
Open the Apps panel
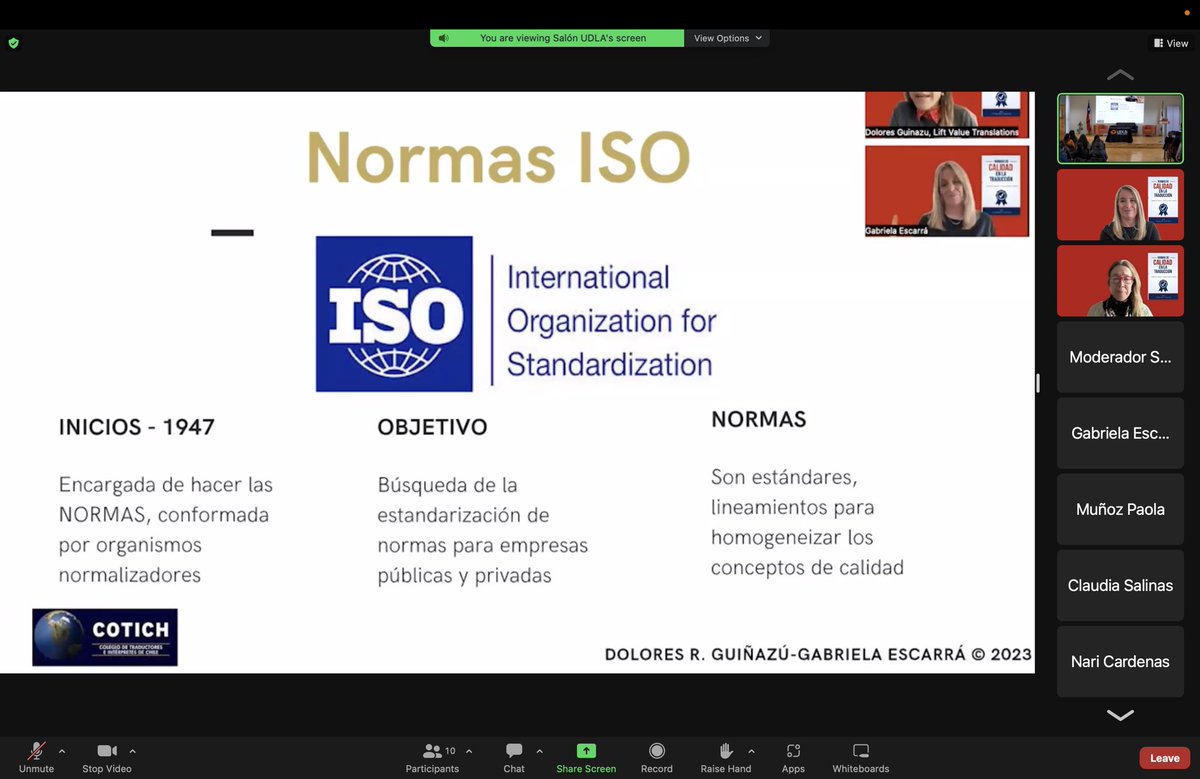793,757
